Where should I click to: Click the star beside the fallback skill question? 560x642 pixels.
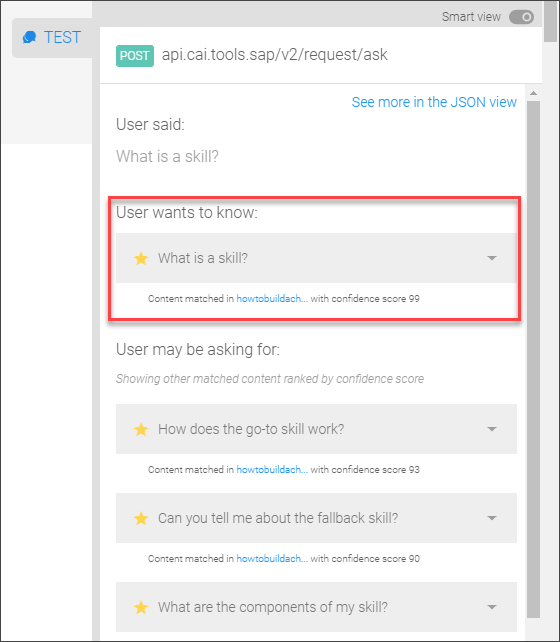click(141, 518)
